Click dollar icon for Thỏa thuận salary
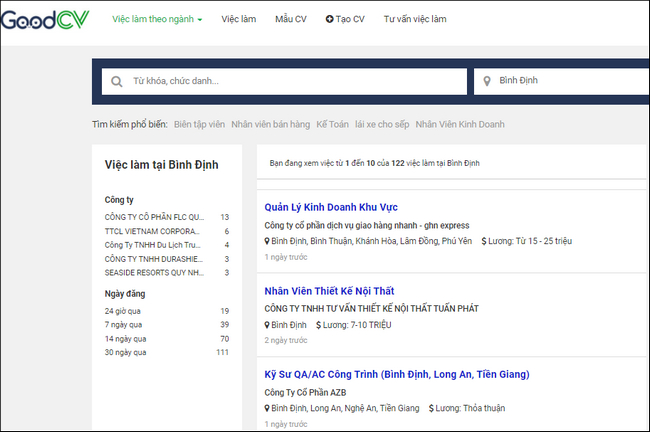The image size is (650, 432). coord(431,408)
